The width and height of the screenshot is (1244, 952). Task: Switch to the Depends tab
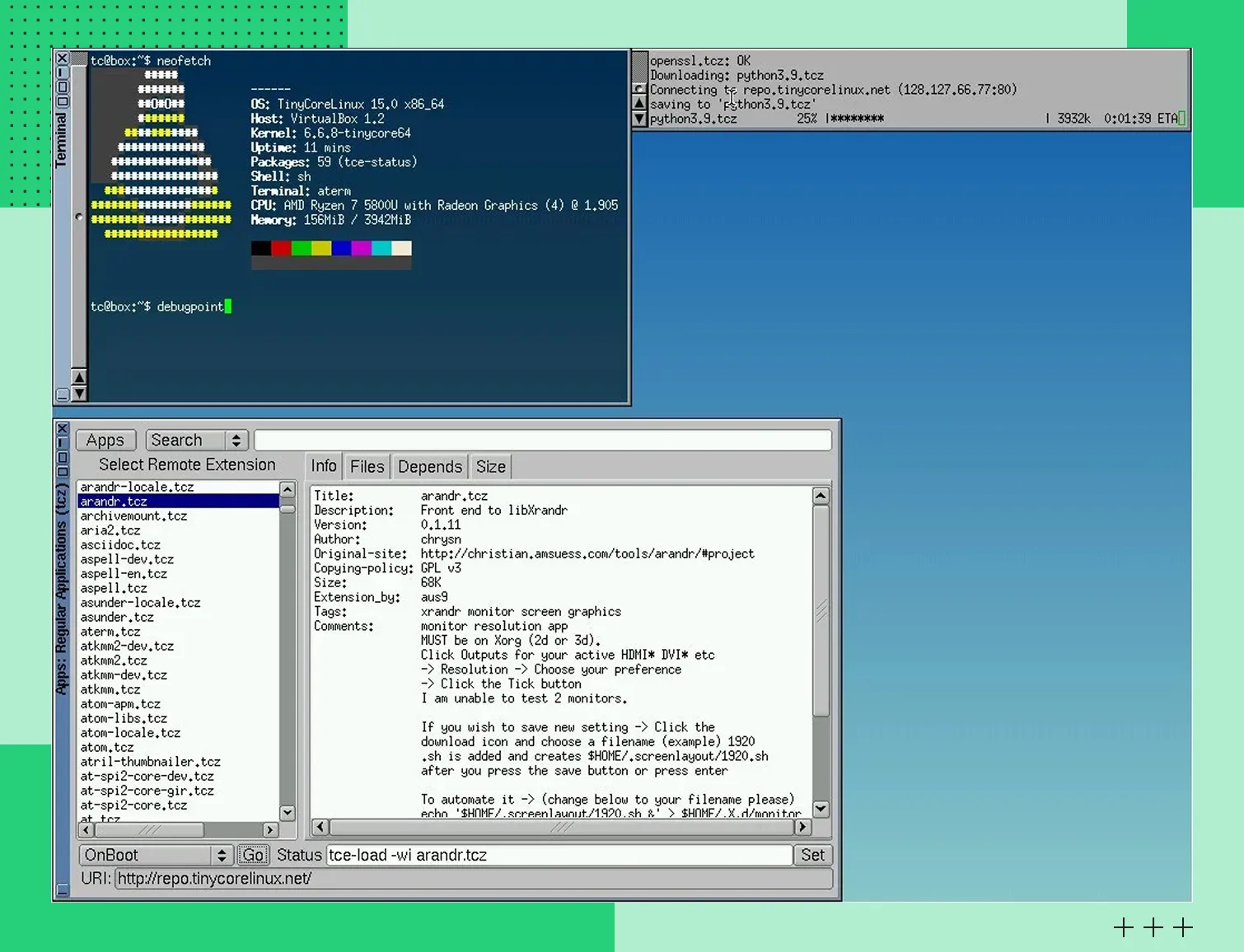(429, 467)
